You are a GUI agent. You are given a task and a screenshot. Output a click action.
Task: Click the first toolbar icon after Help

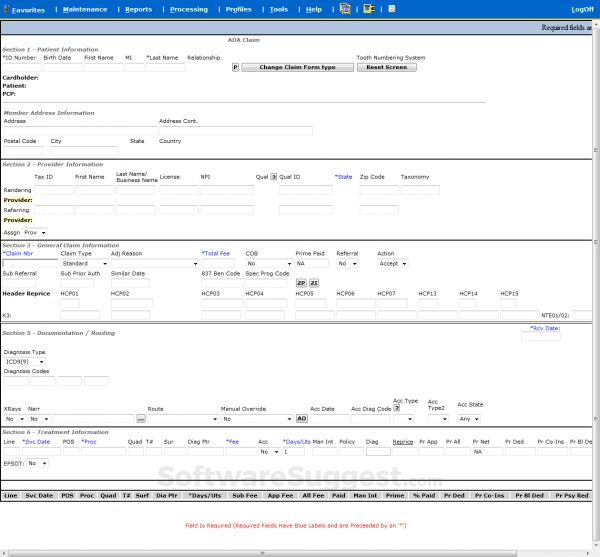(x=345, y=8)
